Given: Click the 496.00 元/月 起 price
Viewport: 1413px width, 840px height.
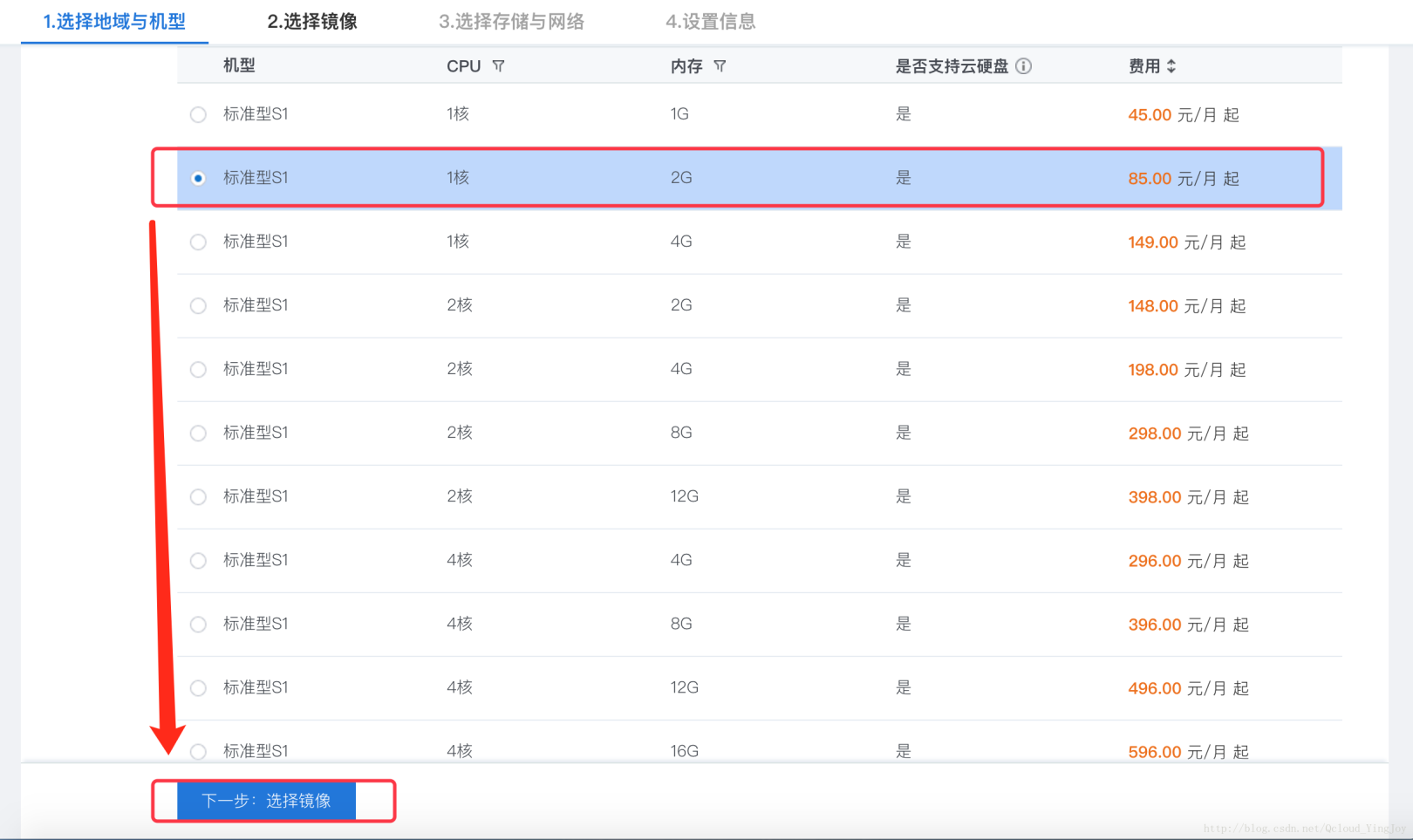Looking at the screenshot, I should pos(1189,688).
